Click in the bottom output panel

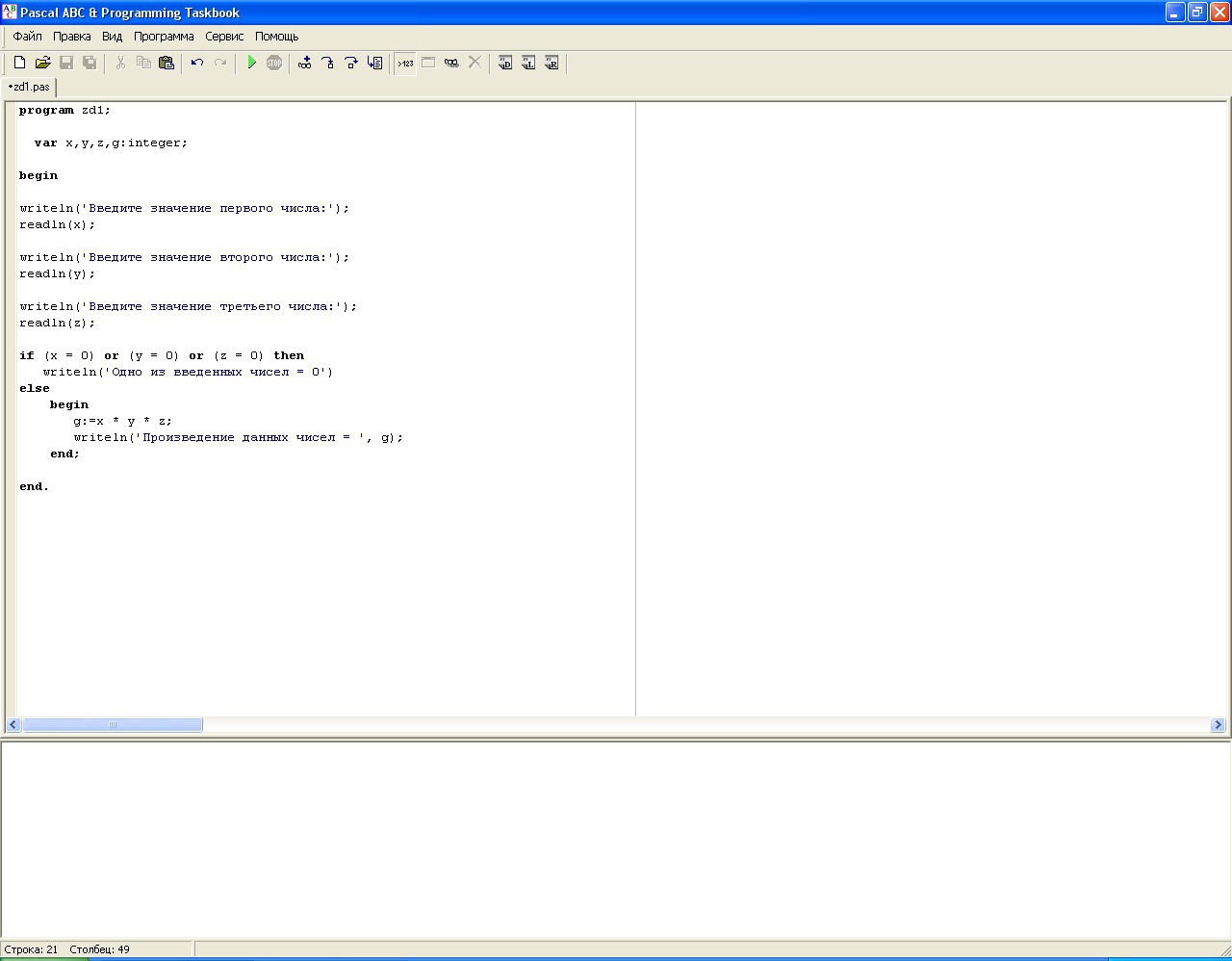tap(616, 838)
